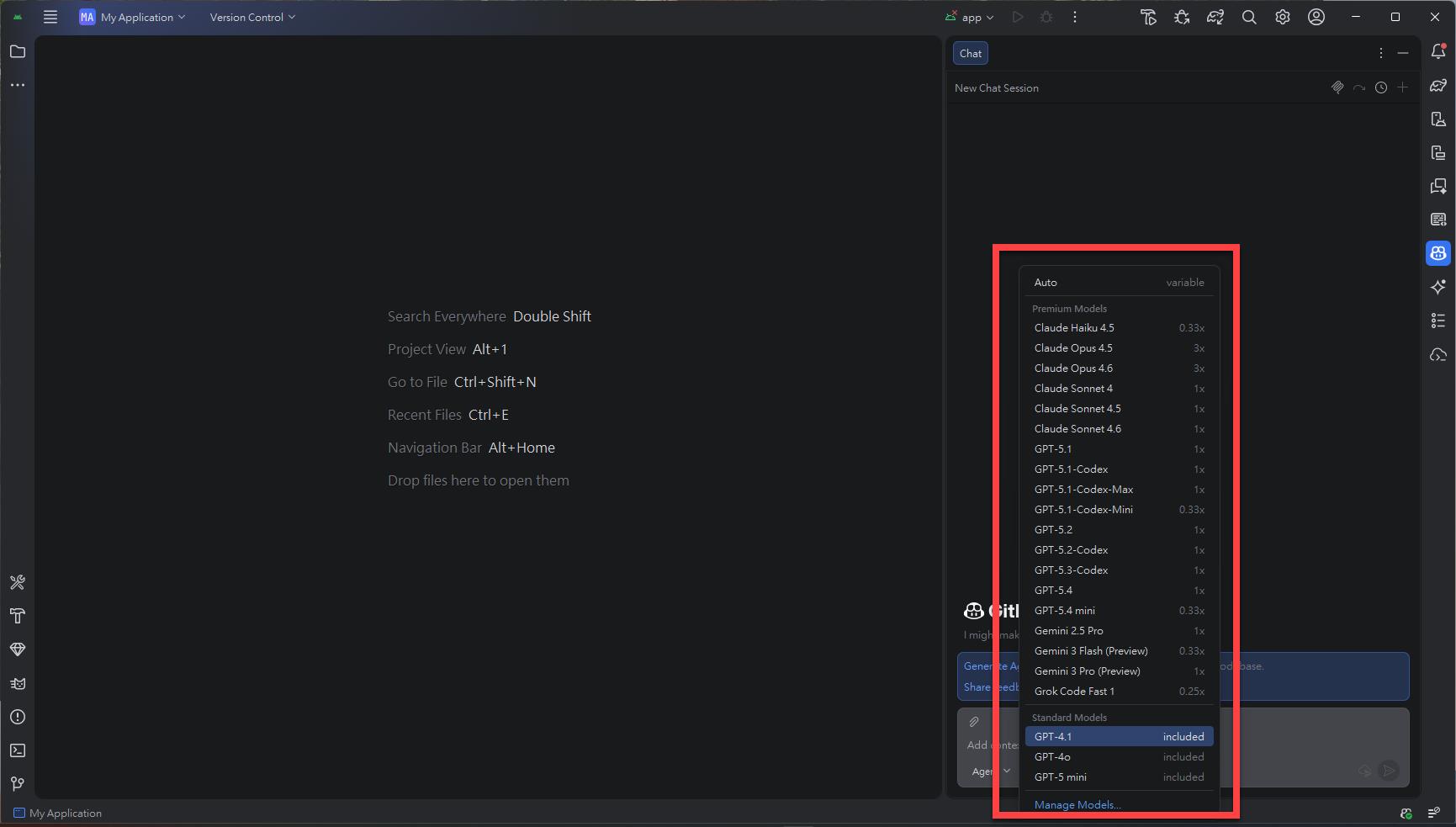Image resolution: width=1456 pixels, height=827 pixels.
Task: Open the IDE settings gear
Action: point(1283,18)
